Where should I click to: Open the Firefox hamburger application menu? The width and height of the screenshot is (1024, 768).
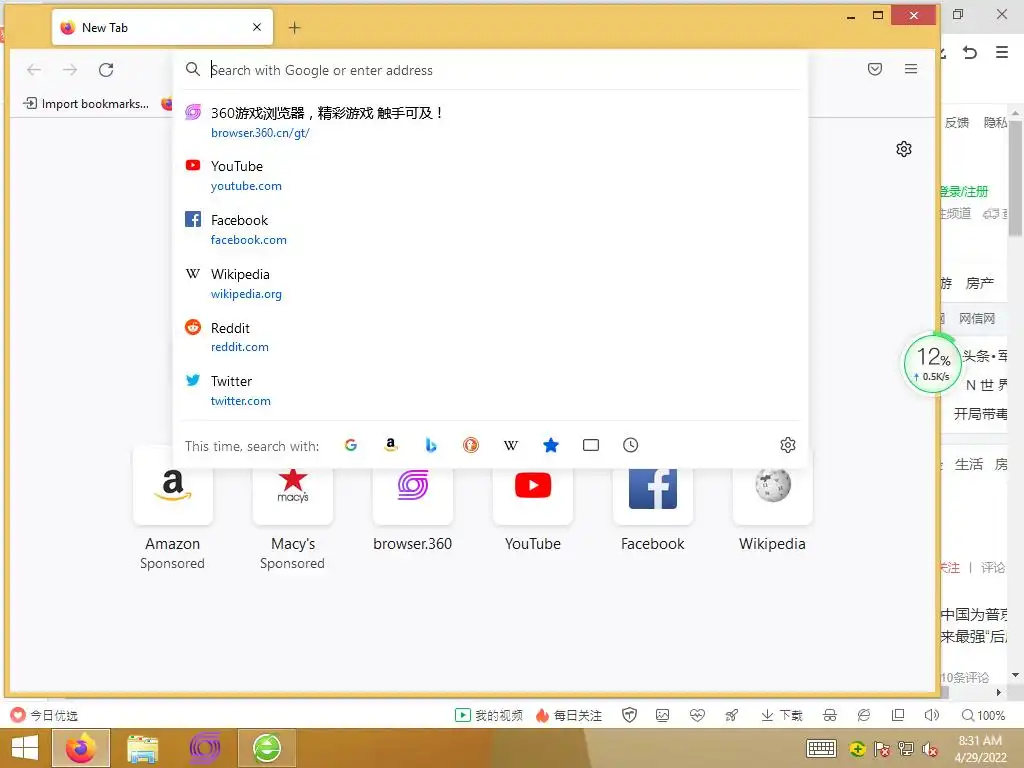(x=911, y=69)
